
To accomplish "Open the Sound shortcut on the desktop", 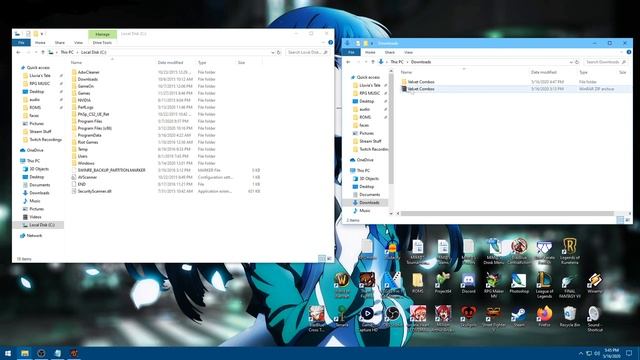I will tap(595, 319).
